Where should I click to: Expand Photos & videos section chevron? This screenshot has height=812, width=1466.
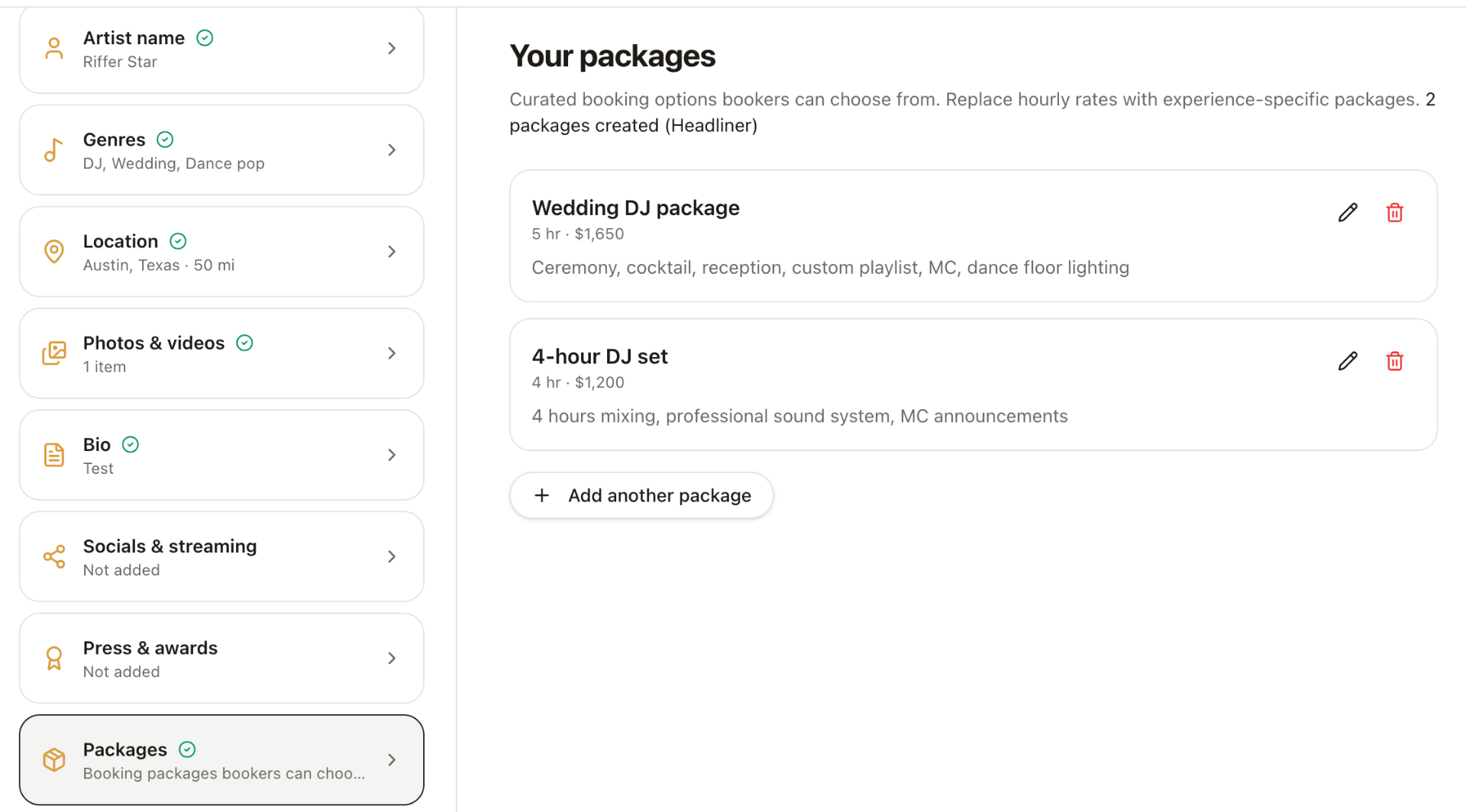pos(392,353)
